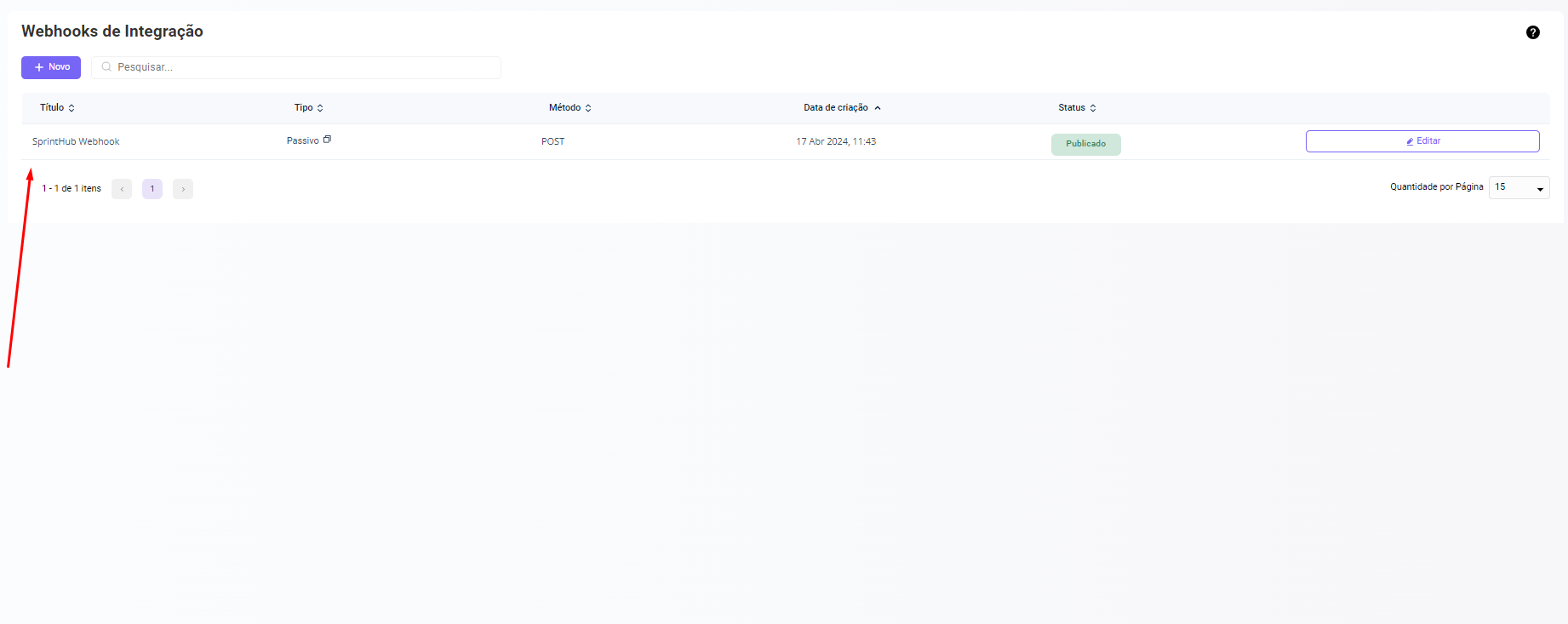Toggle Data de criação sort arrow
This screenshot has width=1568, height=624.
click(x=878, y=108)
